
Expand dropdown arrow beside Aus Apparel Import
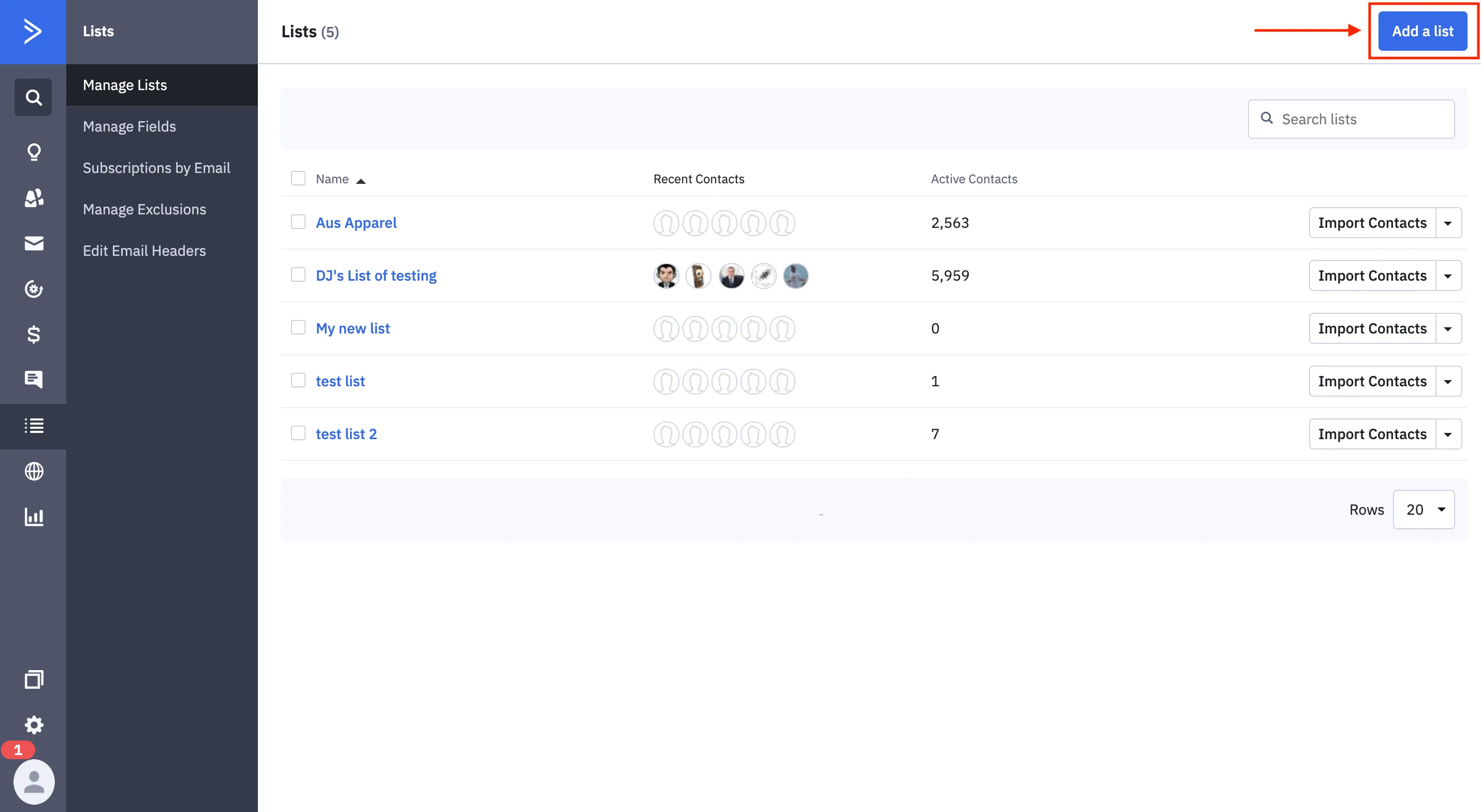coord(1448,223)
